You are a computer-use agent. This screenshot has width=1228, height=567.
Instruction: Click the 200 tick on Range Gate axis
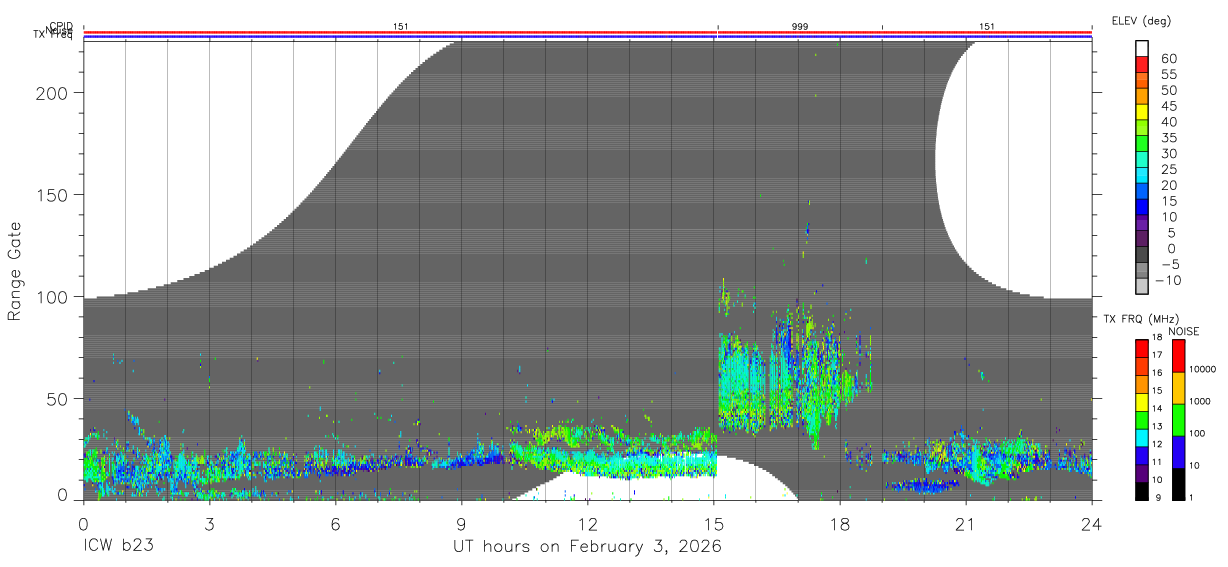[x=54, y=92]
